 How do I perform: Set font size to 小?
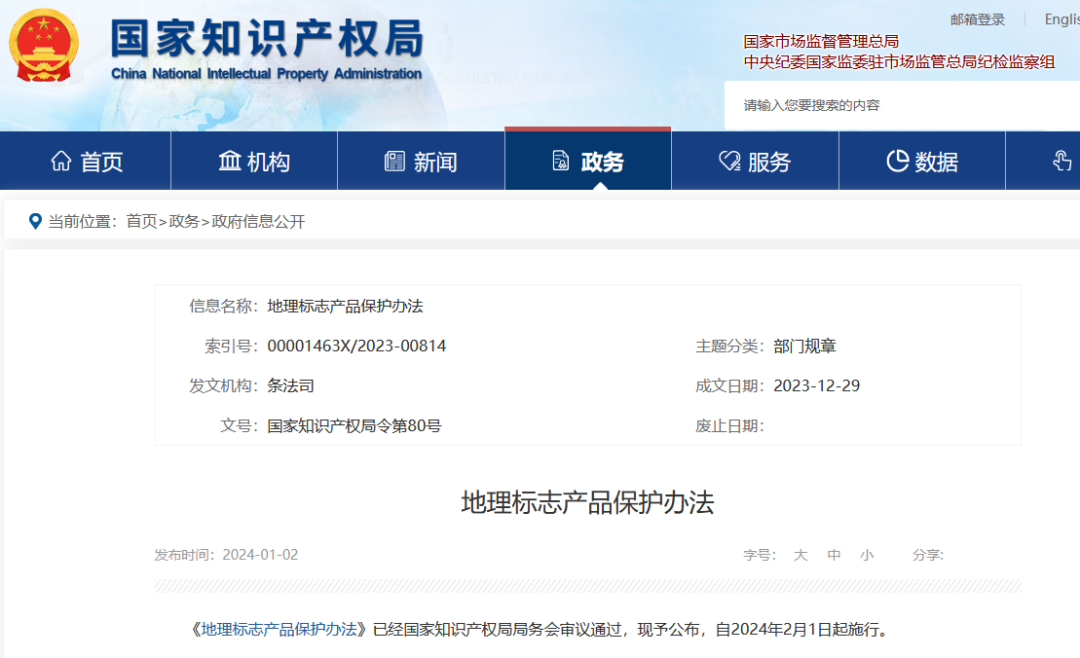click(867, 555)
